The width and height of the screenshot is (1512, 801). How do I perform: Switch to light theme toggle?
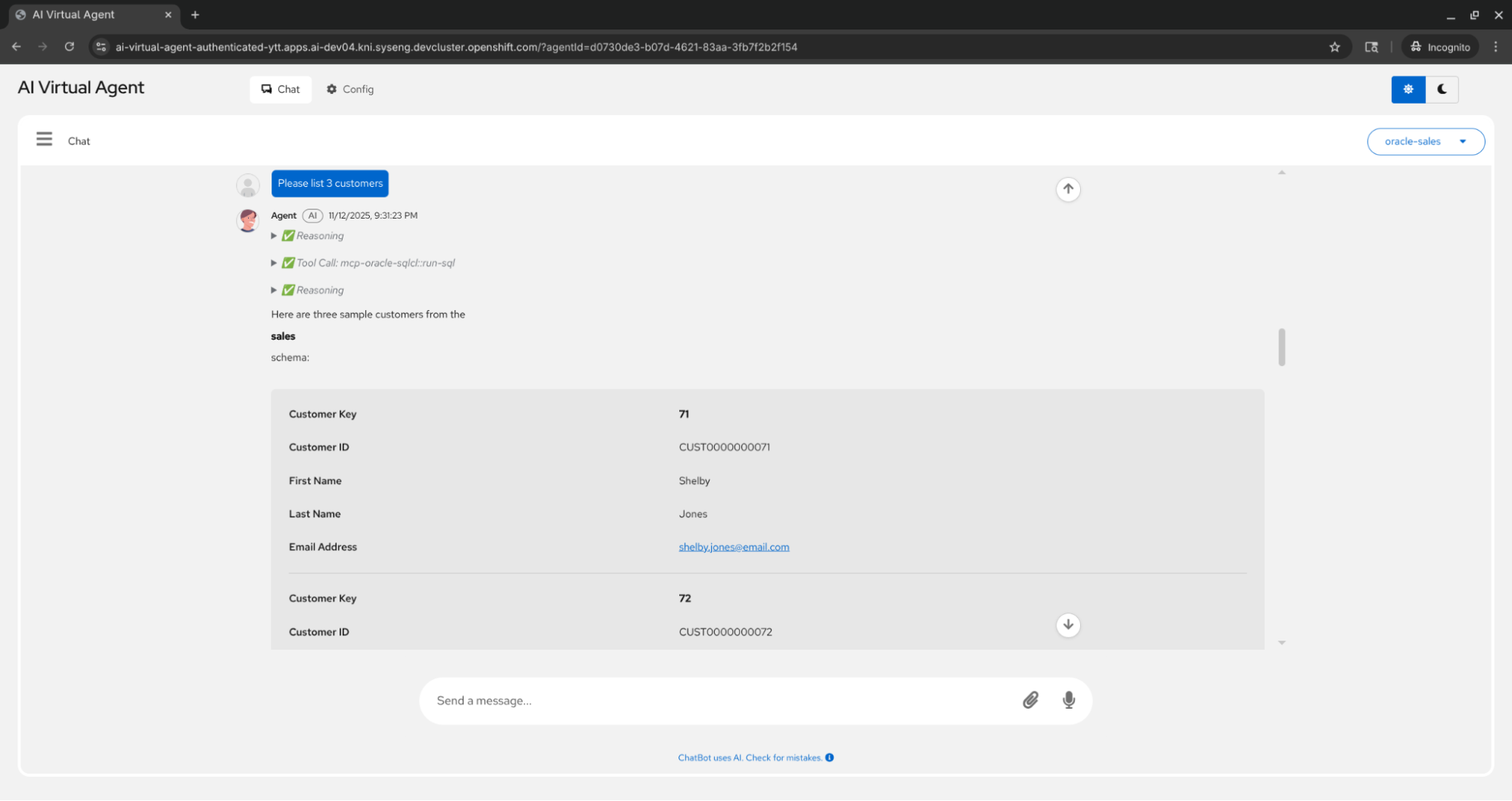1408,89
